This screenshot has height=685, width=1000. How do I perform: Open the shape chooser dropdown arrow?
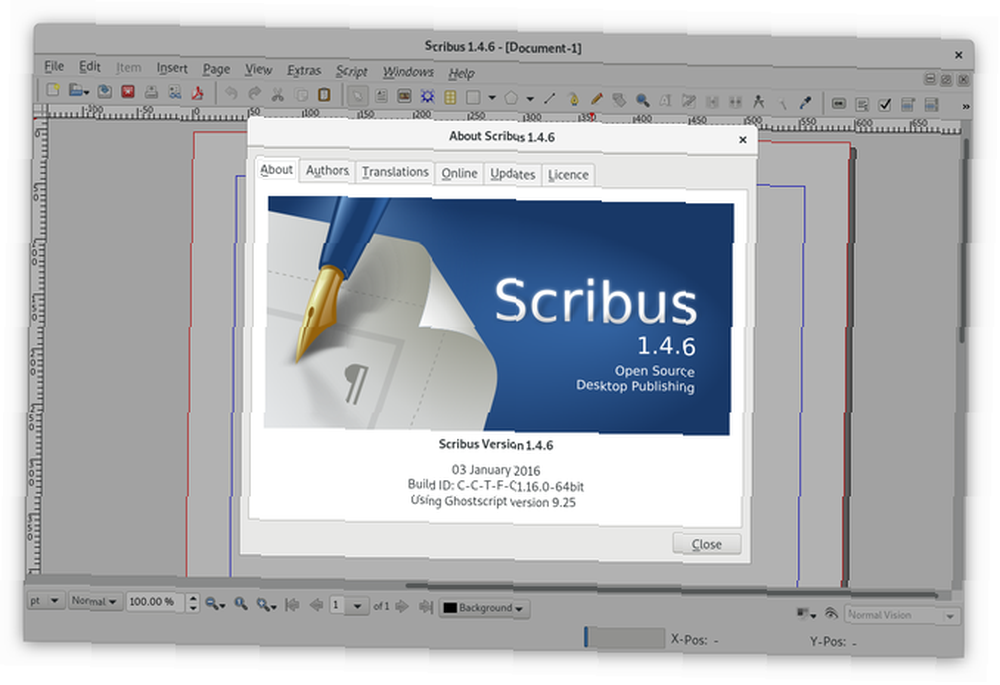pos(492,98)
